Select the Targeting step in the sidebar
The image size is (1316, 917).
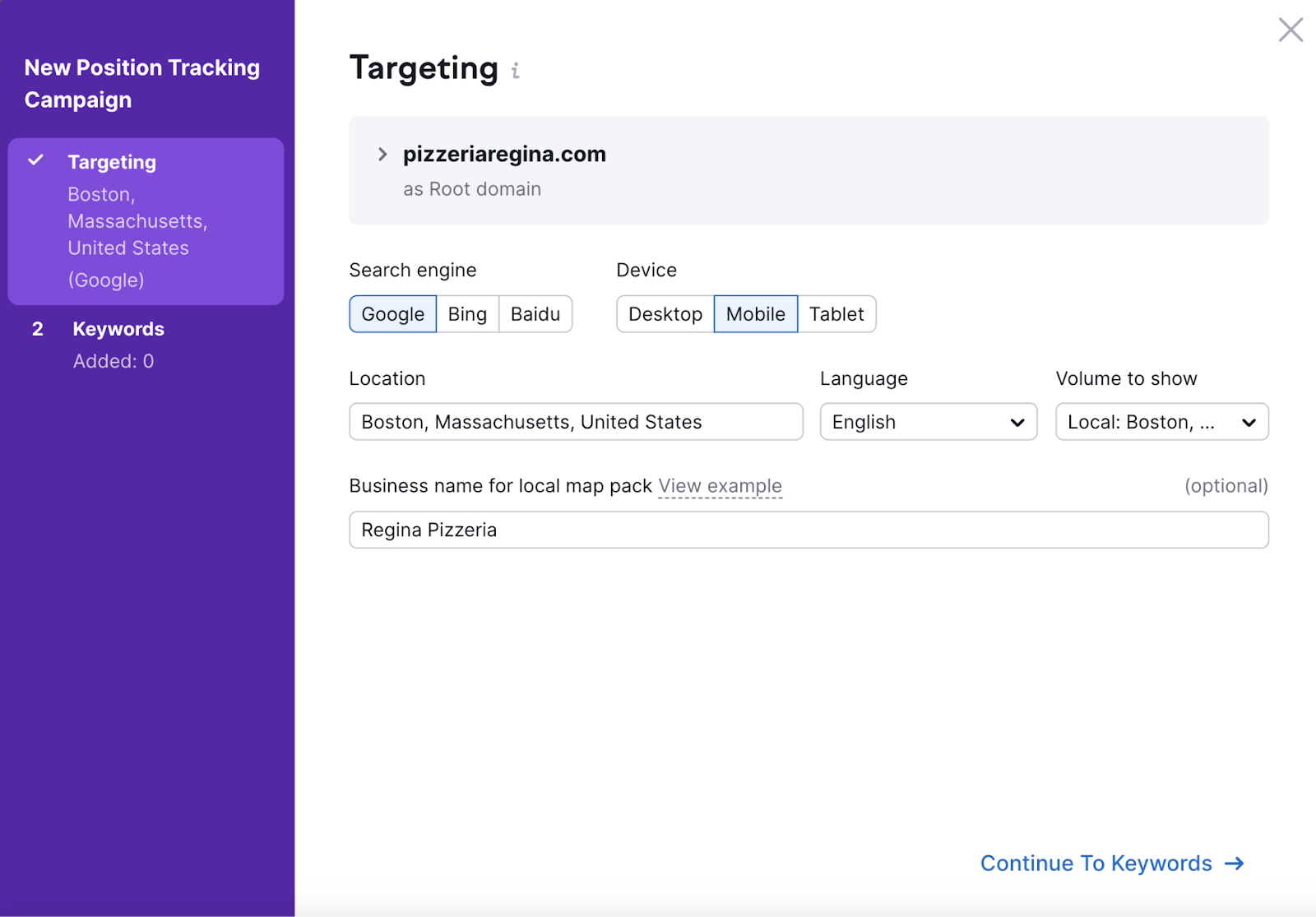point(112,162)
